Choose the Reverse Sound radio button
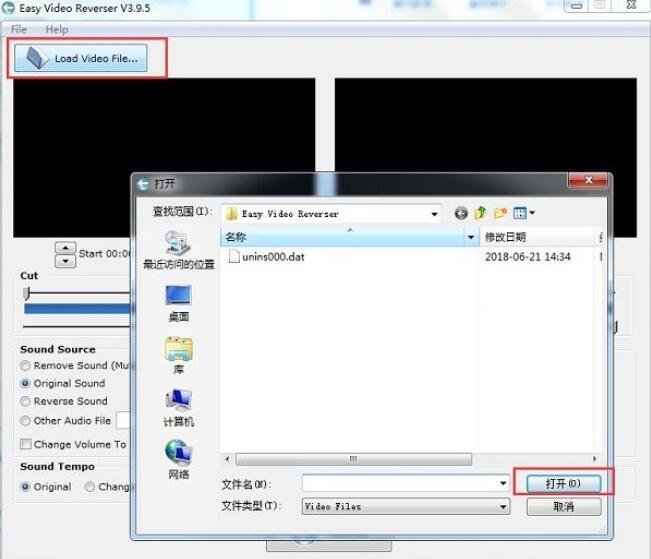Screen dimensions: 651x559 [26, 402]
